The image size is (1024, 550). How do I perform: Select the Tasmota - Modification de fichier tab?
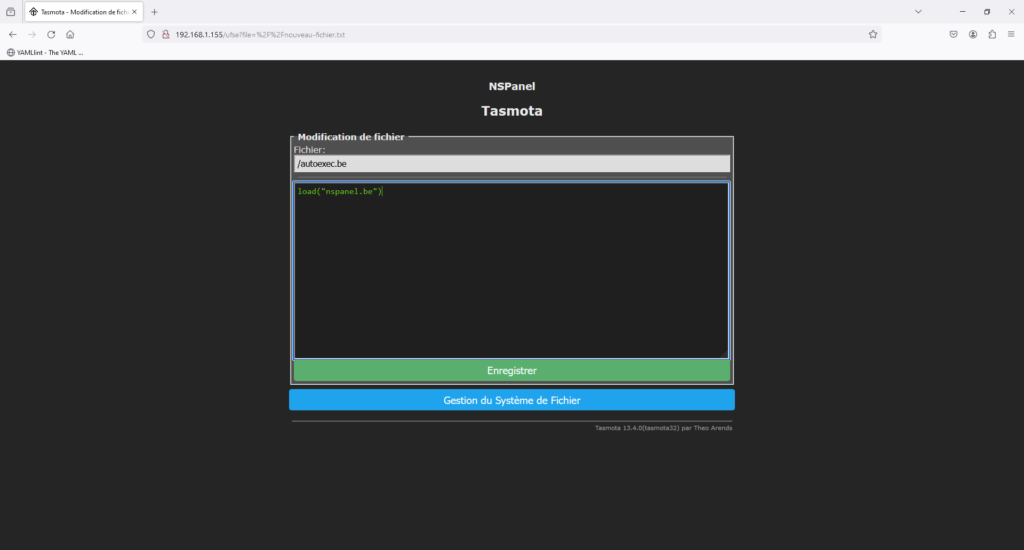(x=84, y=12)
